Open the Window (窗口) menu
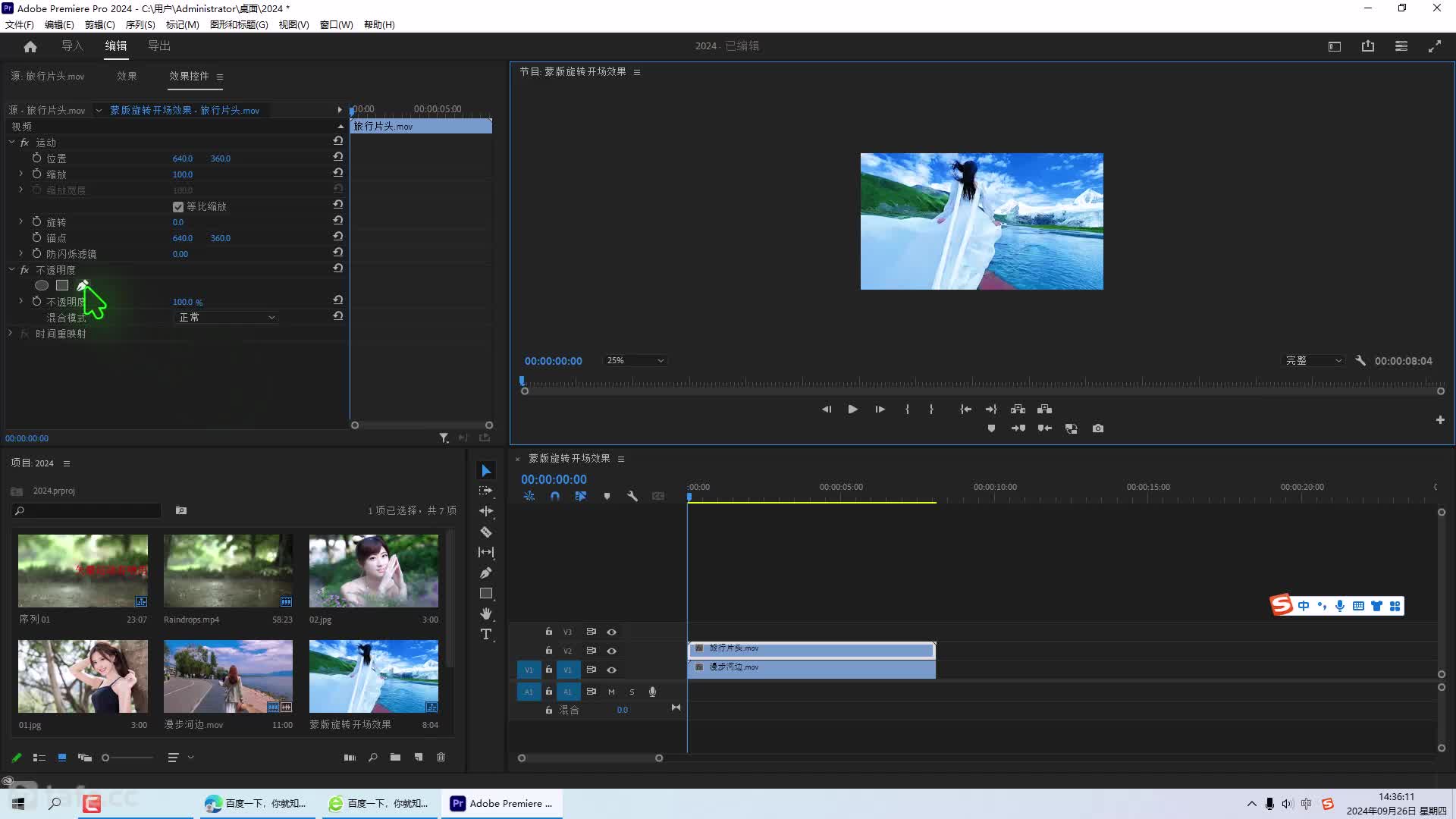Viewport: 1456px width, 819px height. [336, 24]
